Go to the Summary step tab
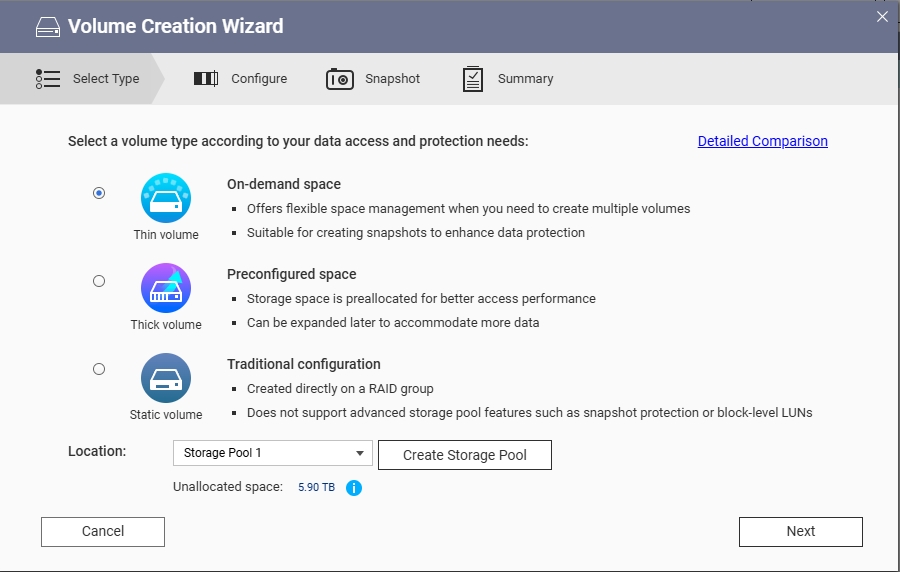Screen dimensions: 900x572 point(508,79)
